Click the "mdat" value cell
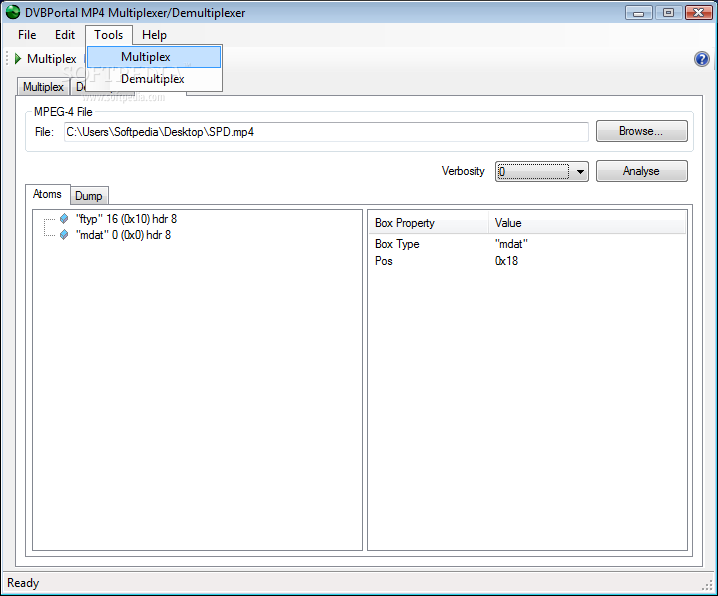The width and height of the screenshot is (718, 596). [511, 244]
